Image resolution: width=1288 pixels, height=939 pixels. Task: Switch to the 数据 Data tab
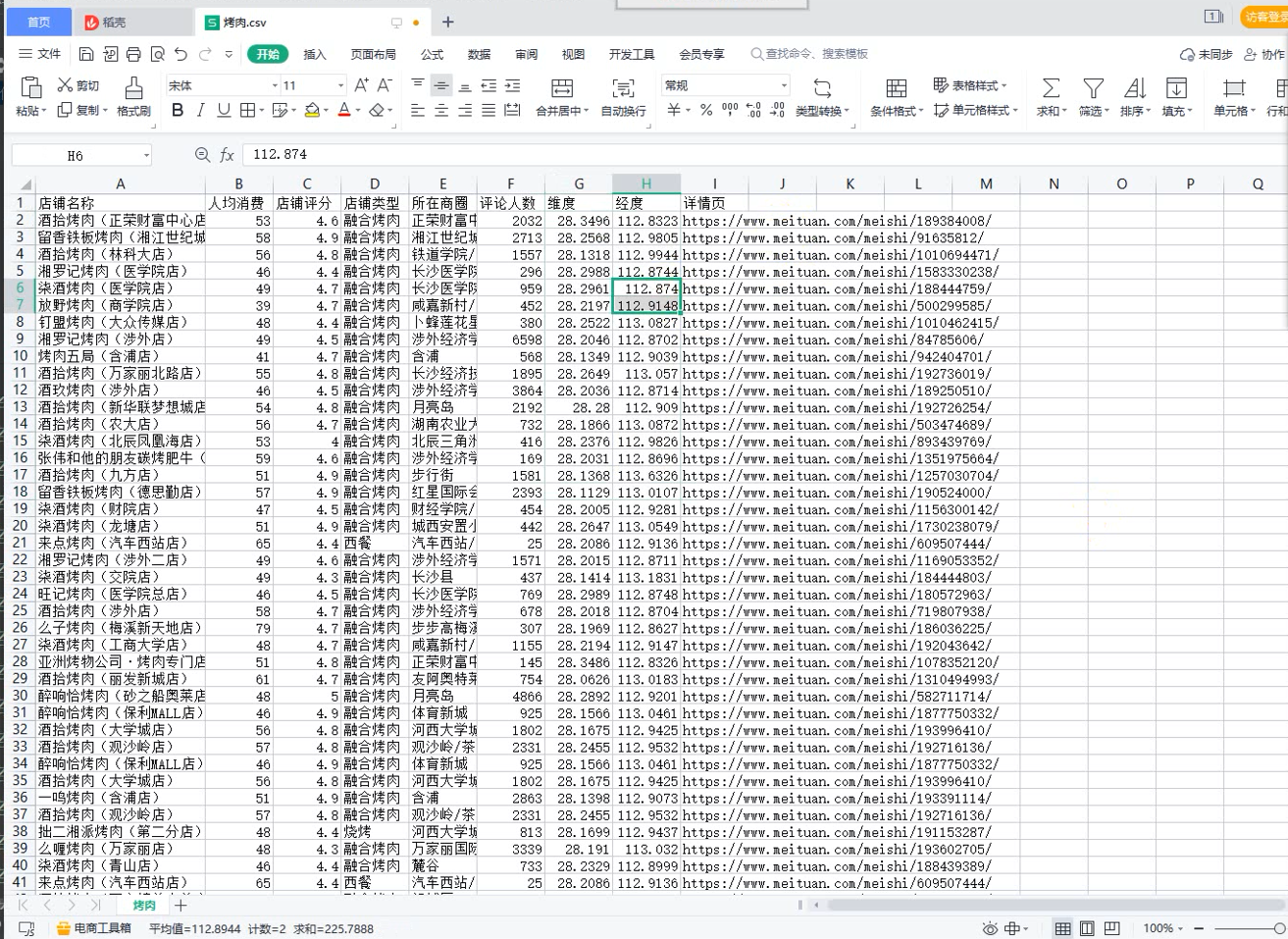[479, 54]
